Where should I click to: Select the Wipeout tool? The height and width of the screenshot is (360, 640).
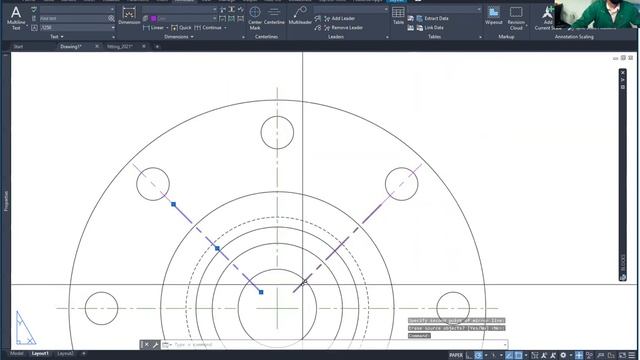(493, 16)
